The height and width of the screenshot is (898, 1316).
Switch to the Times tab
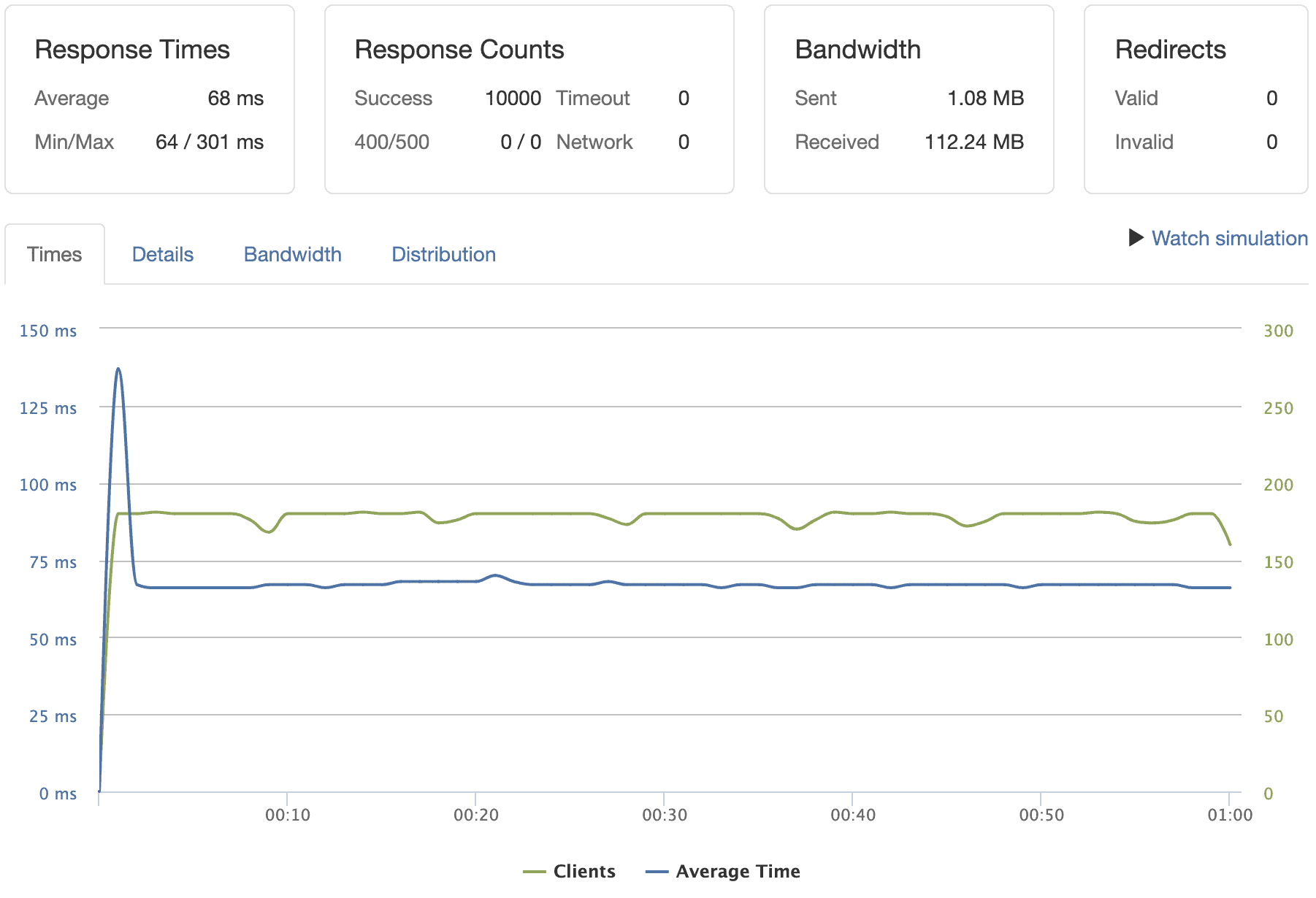(x=55, y=254)
